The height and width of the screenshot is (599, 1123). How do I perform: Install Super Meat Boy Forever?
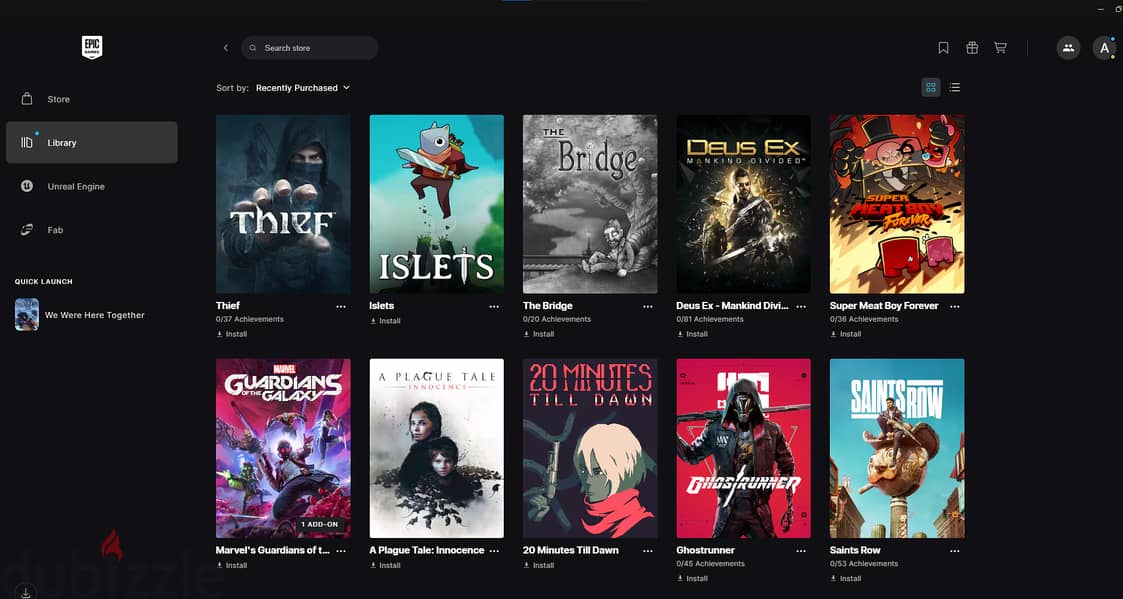click(845, 334)
